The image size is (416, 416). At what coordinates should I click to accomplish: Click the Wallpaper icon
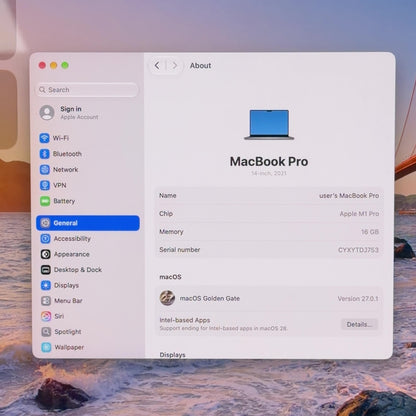point(46,347)
